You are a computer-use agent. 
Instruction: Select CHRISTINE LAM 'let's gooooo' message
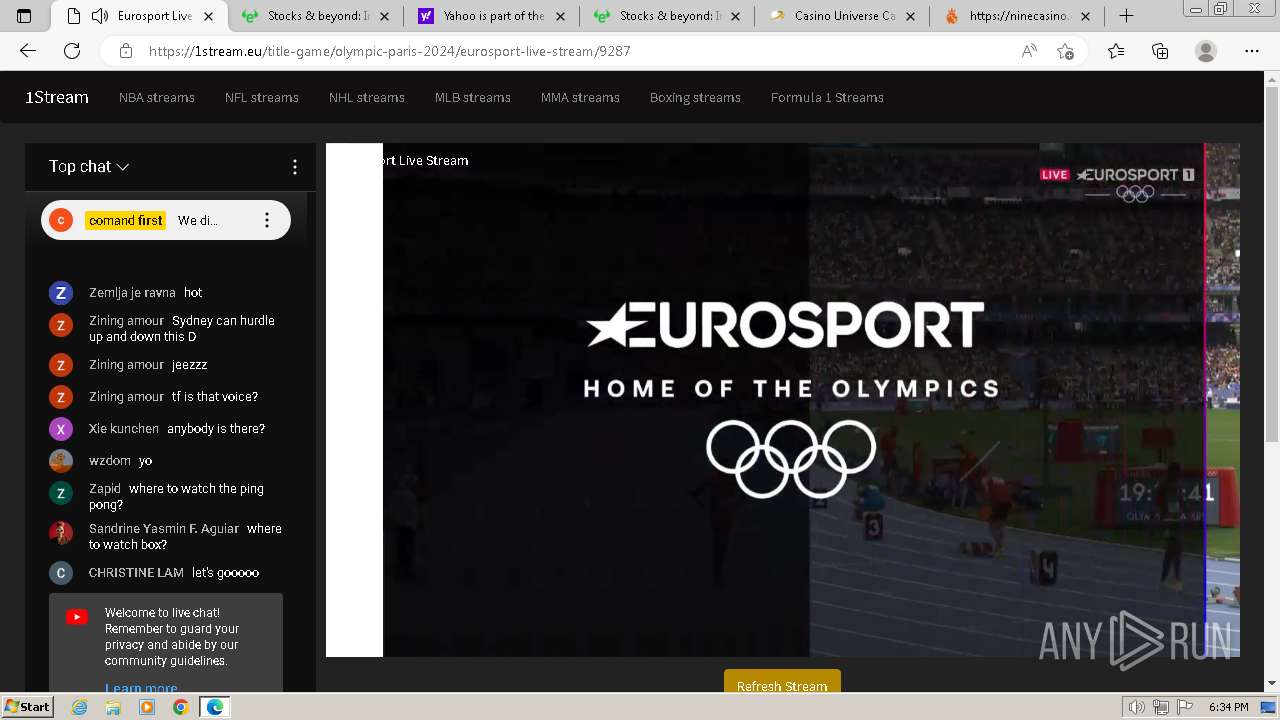click(x=167, y=573)
